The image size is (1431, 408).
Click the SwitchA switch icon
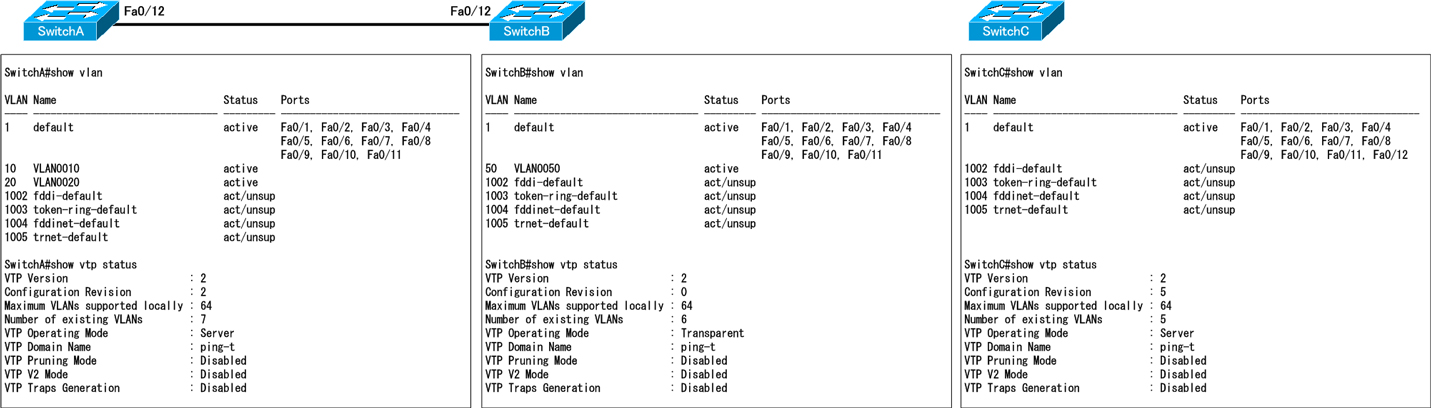(64, 20)
